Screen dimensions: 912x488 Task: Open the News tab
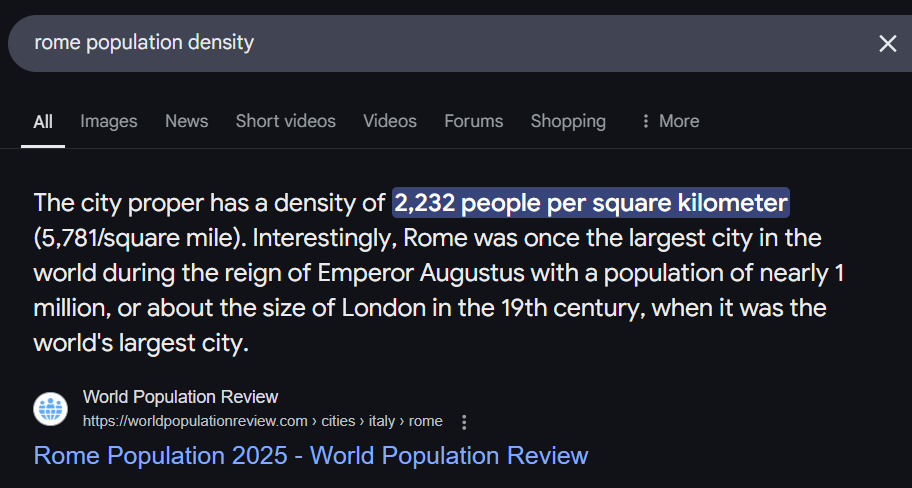[x=187, y=121]
